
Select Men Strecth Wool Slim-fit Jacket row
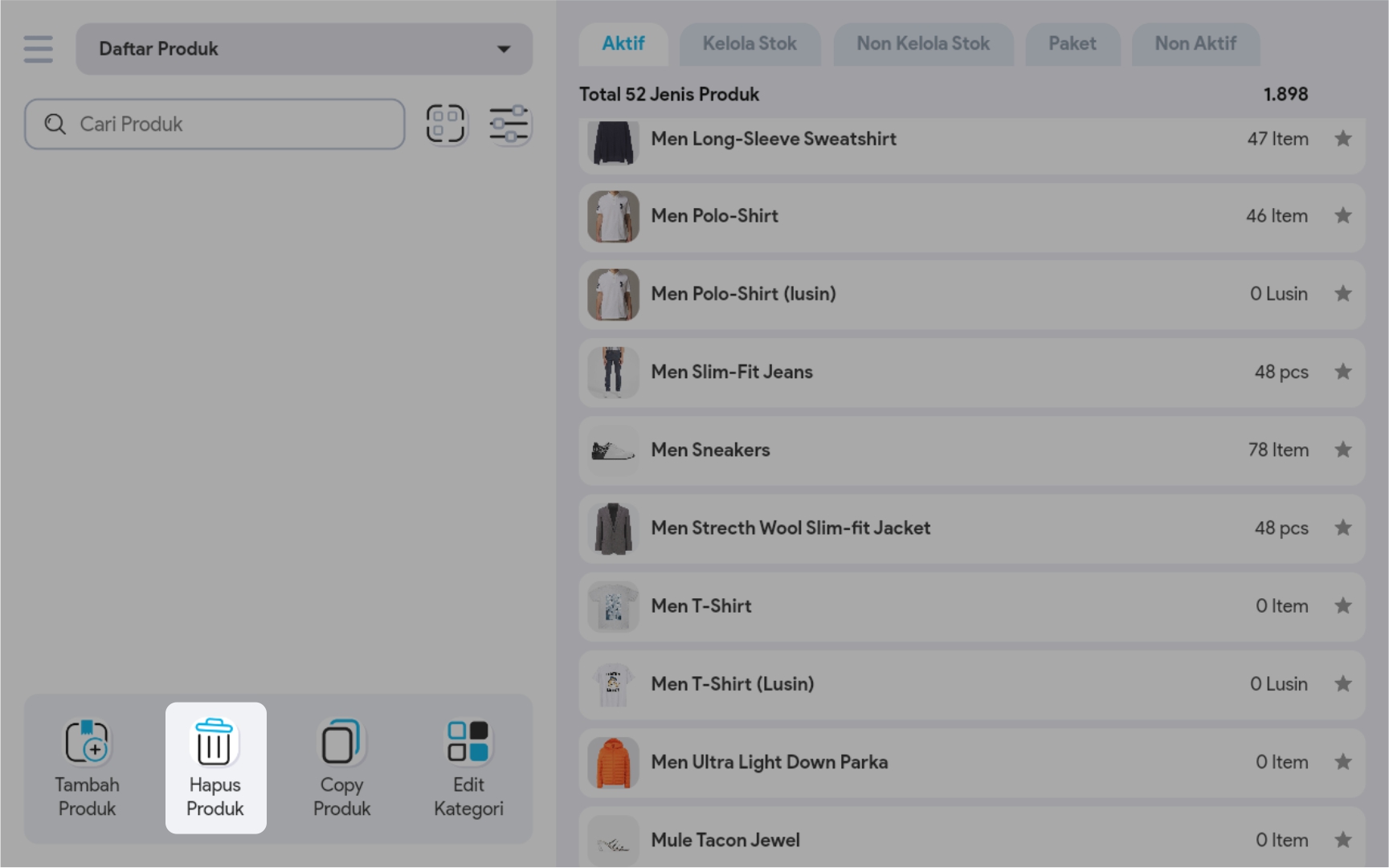point(790,528)
